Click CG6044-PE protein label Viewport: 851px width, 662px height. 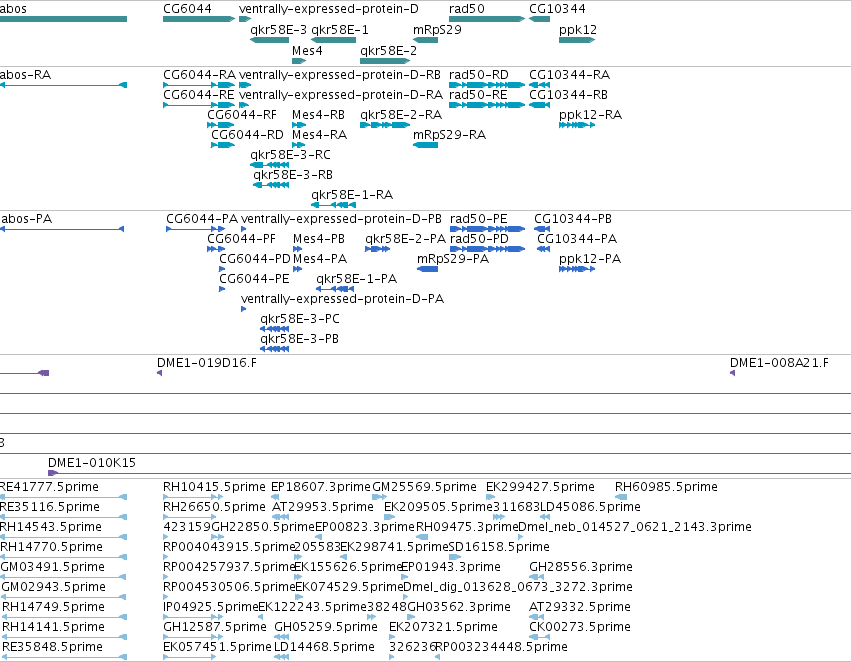(254, 279)
